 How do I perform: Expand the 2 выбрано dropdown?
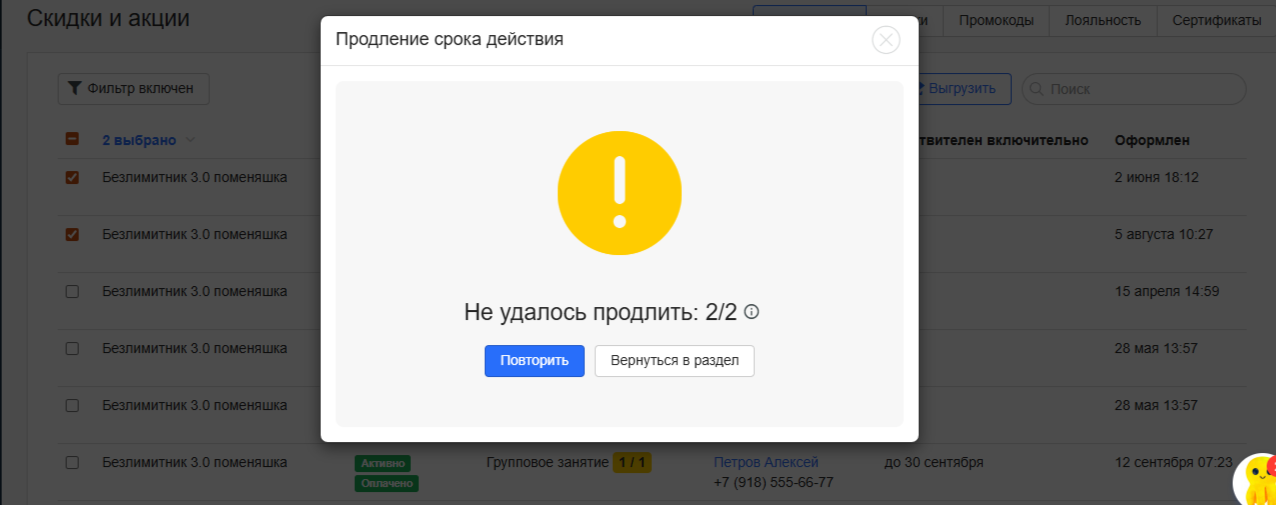[148, 140]
